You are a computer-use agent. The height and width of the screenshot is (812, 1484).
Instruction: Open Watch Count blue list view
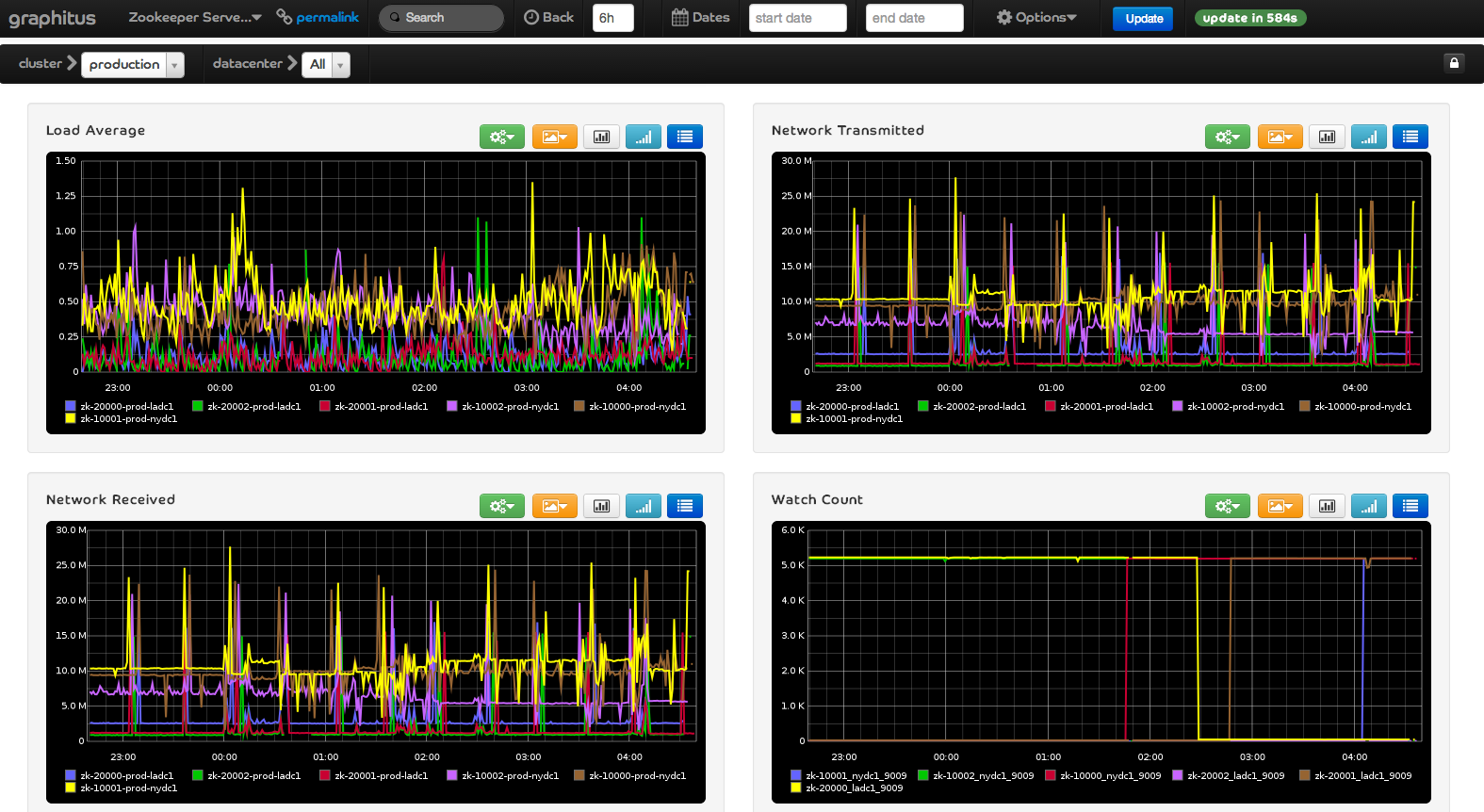1411,506
